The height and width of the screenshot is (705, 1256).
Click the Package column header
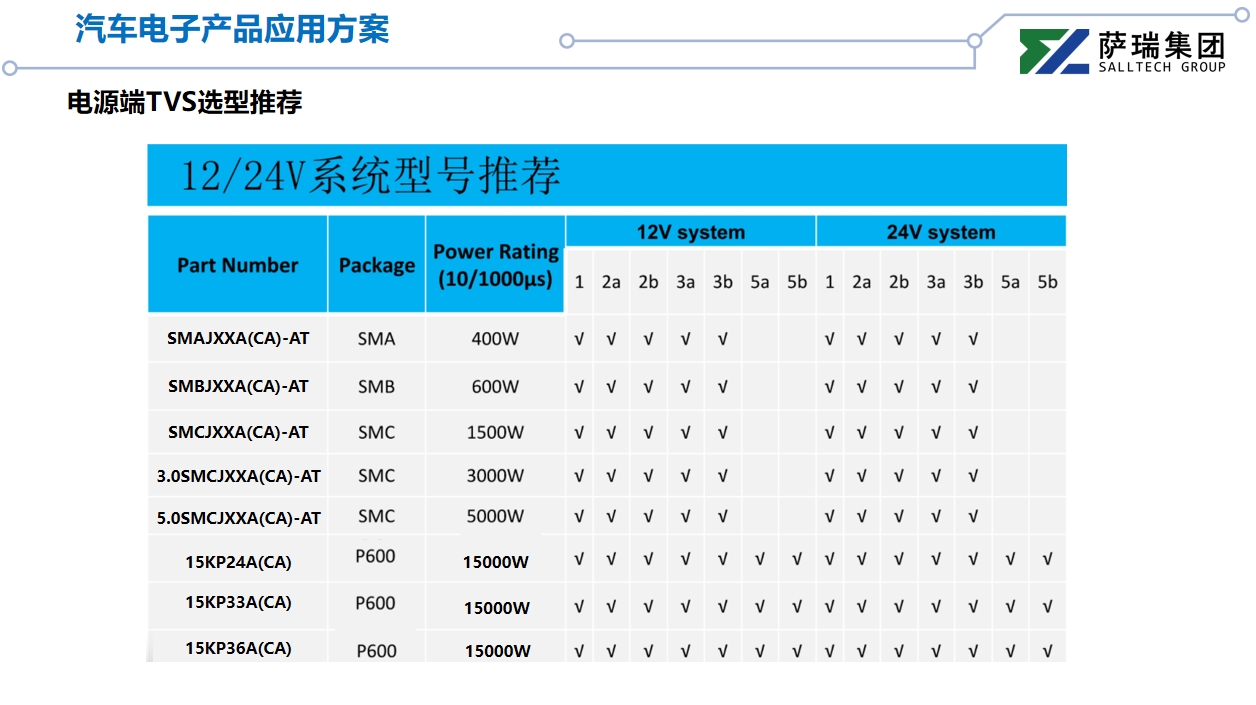pyautogui.click(x=377, y=265)
